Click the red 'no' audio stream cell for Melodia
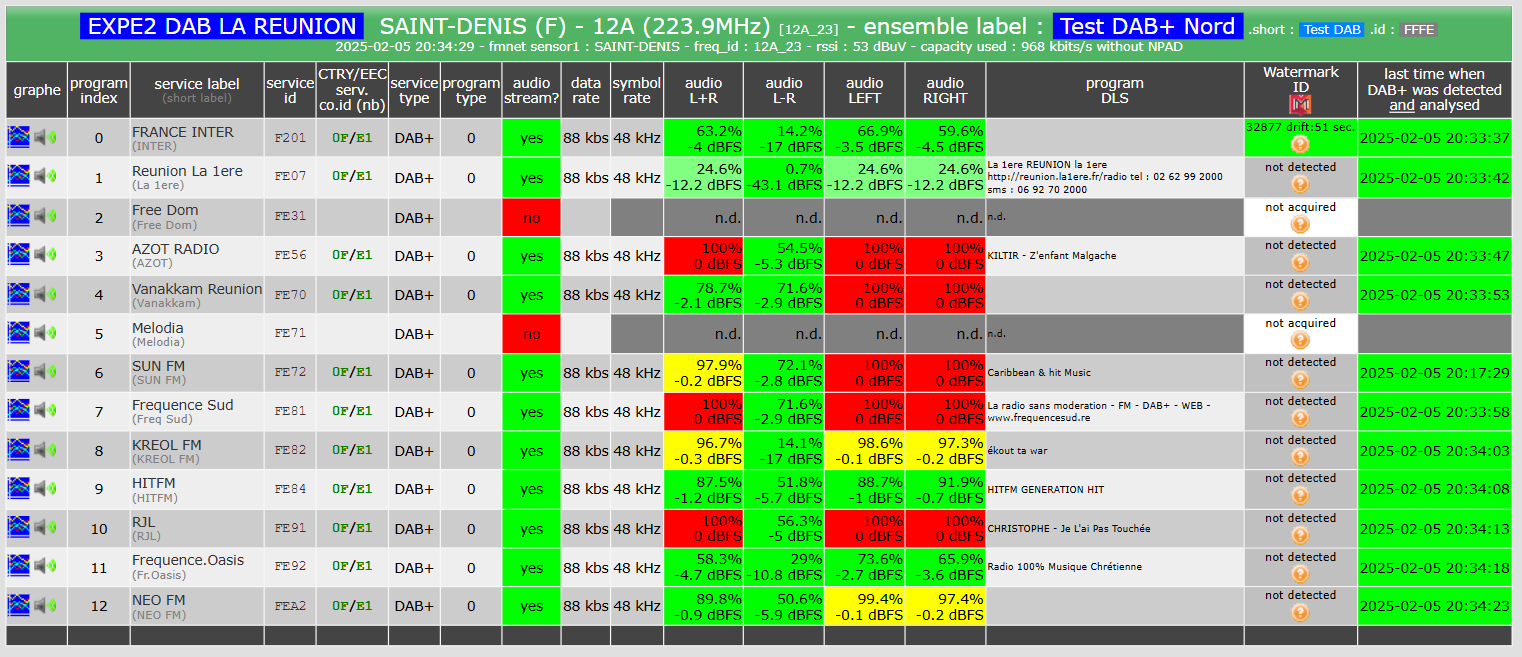Image resolution: width=1522 pixels, height=657 pixels. click(532, 334)
